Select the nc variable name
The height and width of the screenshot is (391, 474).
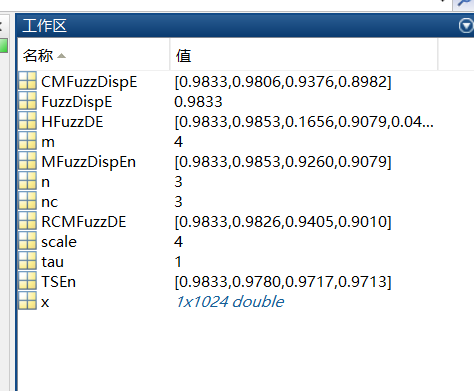(x=50, y=202)
